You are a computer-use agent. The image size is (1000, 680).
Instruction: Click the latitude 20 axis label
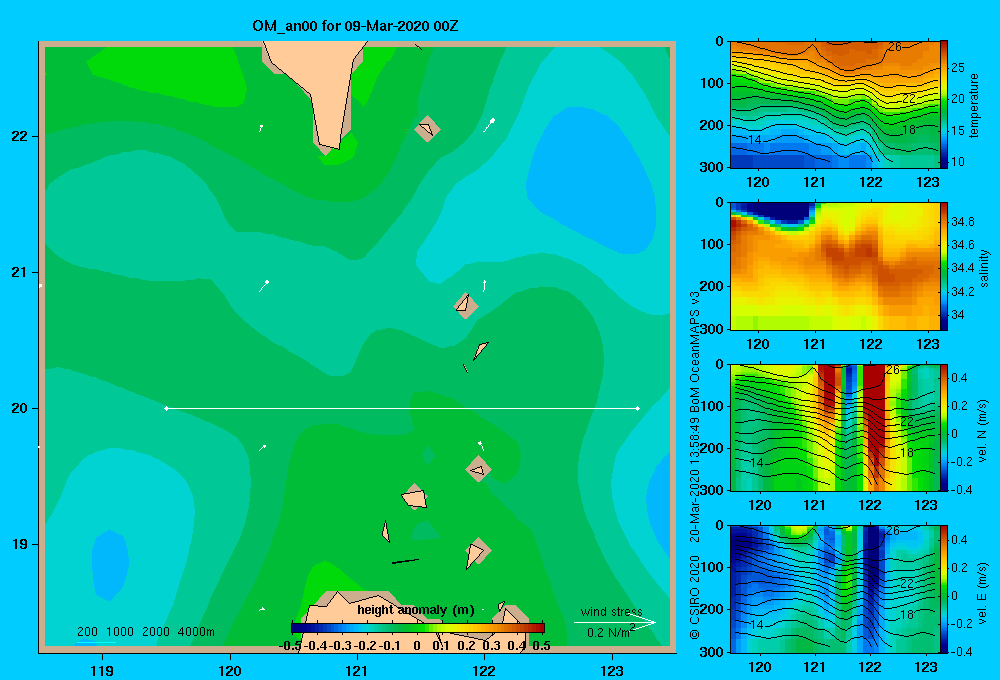(x=20, y=408)
